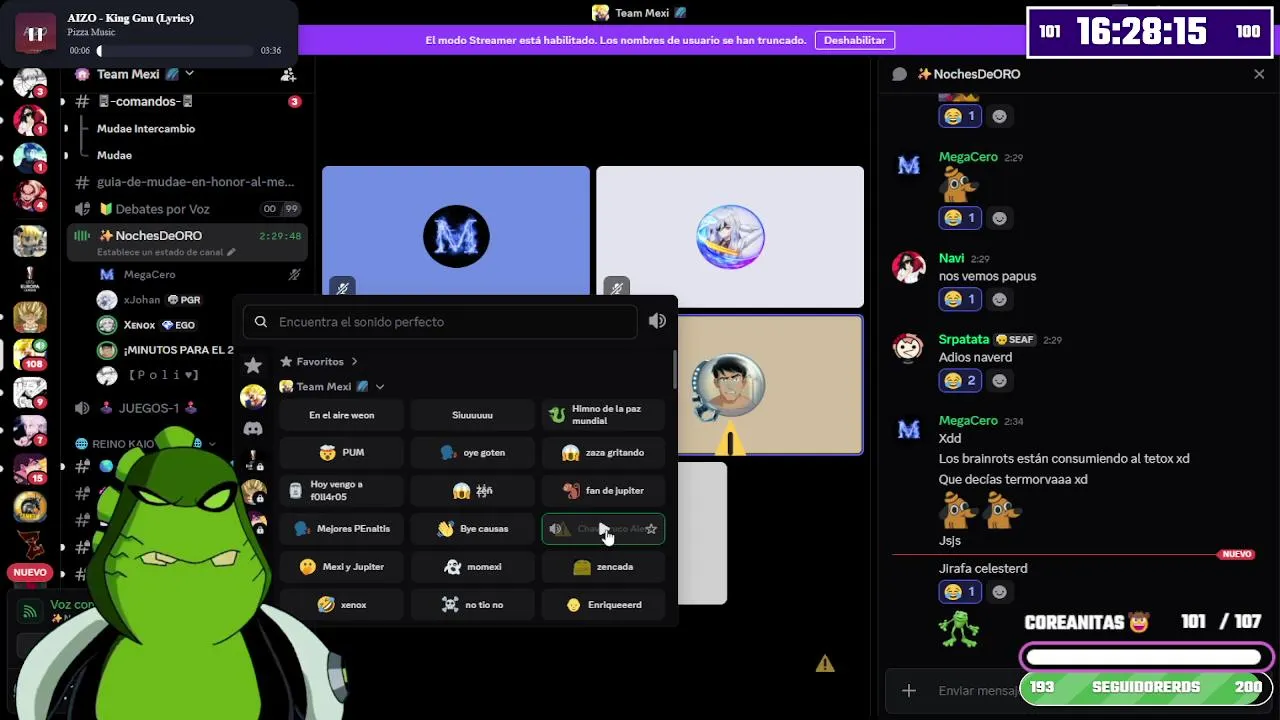Select MegaCero's blue video tile
The image size is (1280, 720).
[x=456, y=237]
